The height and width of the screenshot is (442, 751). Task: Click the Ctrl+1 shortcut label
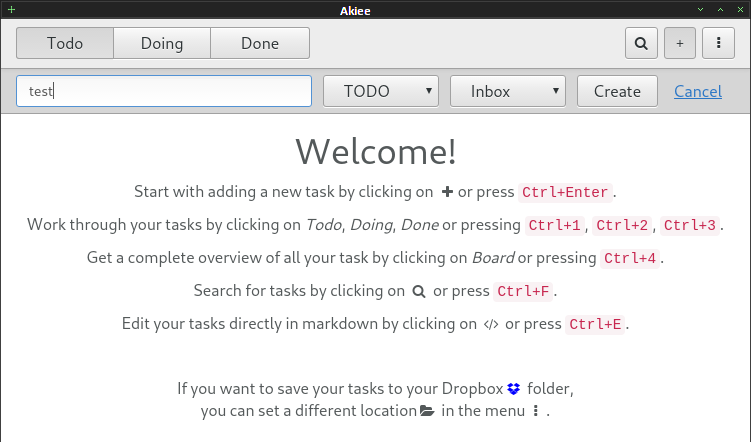click(555, 226)
